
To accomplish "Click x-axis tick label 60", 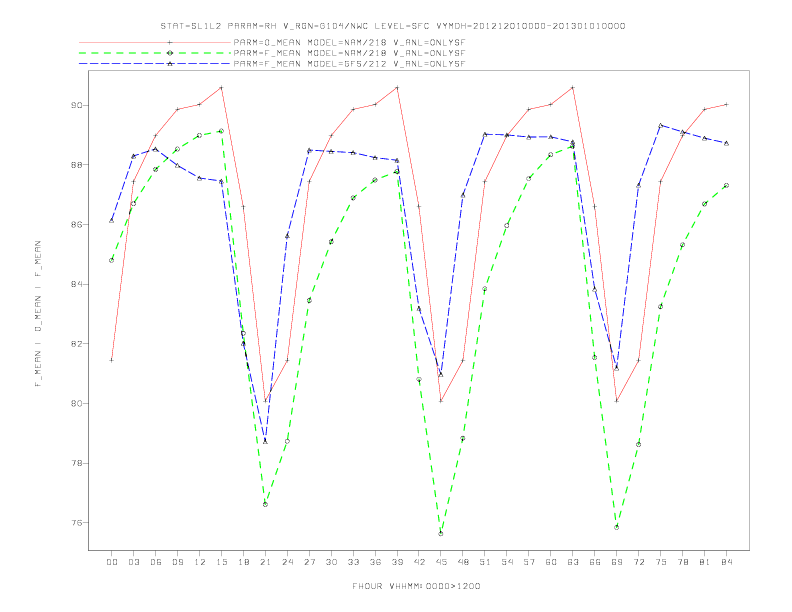I will coord(551,562).
